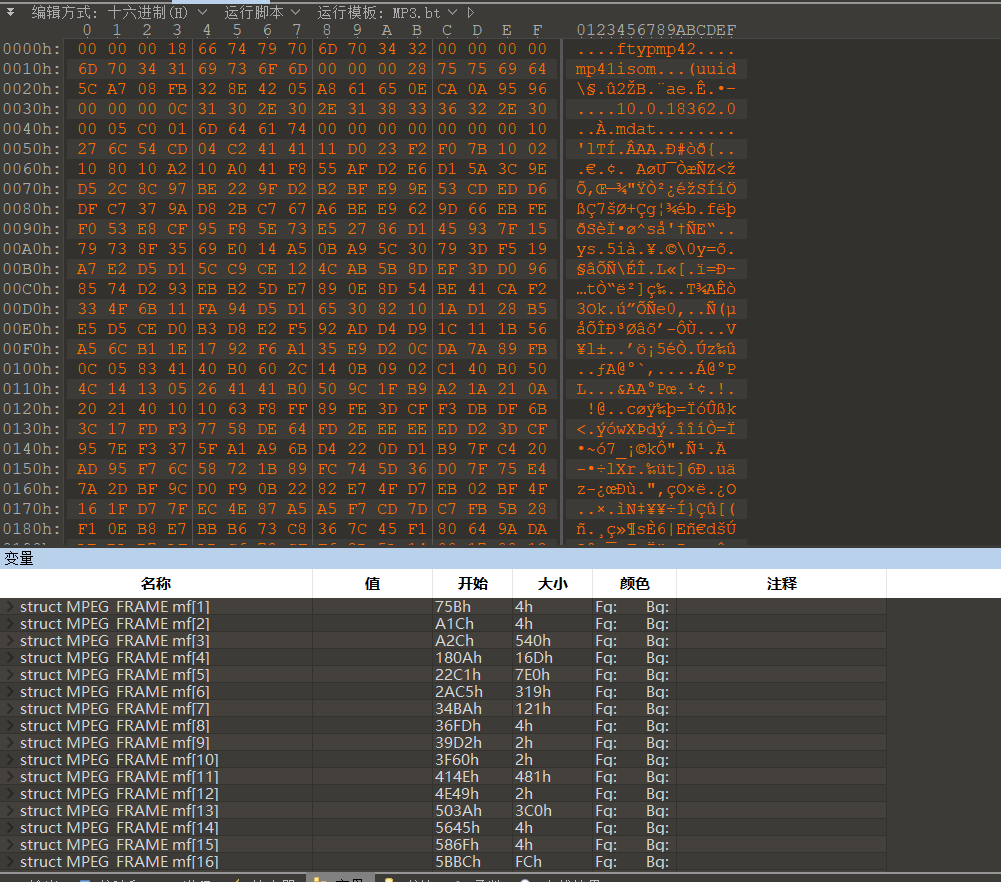Image resolution: width=1001 pixels, height=882 pixels.
Task: Select the struct MPEG_FRAME mf[7] row
Action: (115, 709)
